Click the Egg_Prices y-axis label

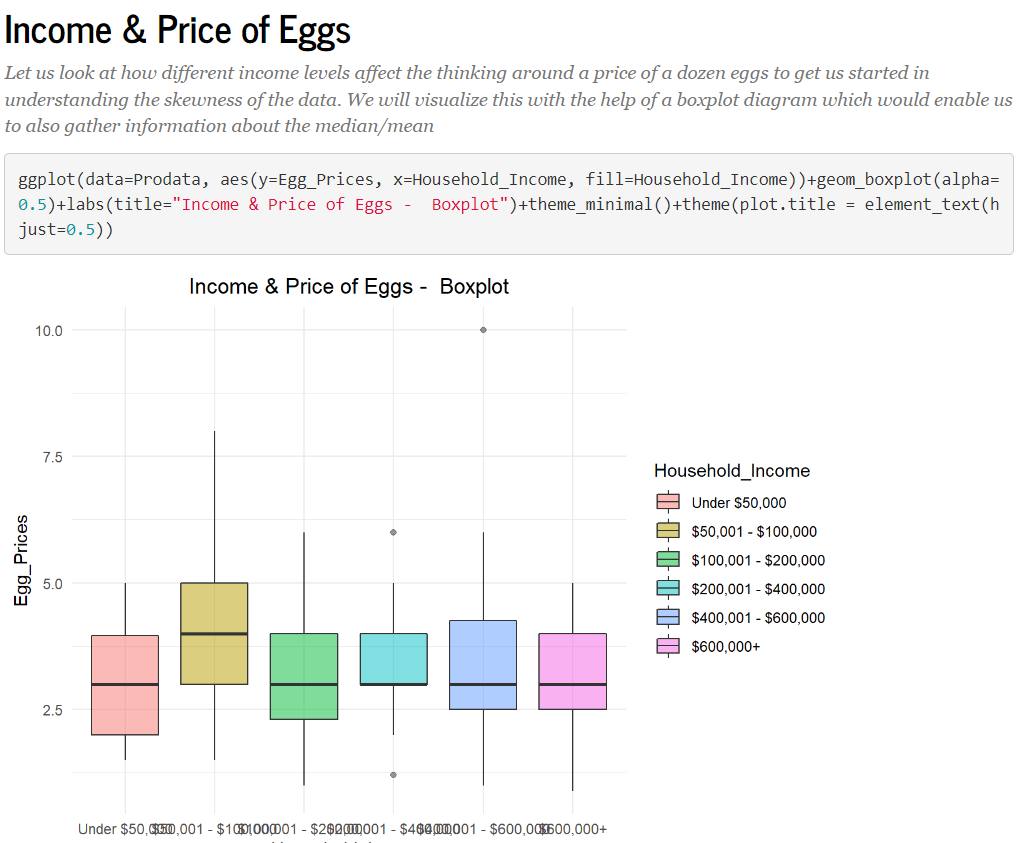pos(22,561)
